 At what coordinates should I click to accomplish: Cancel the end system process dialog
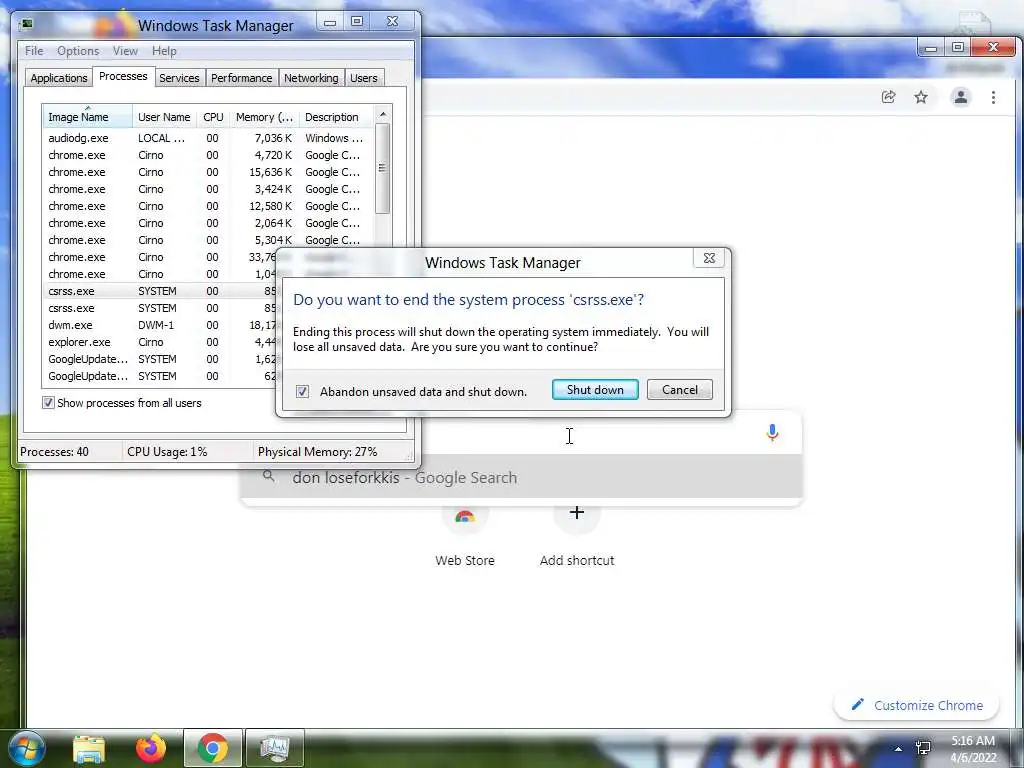(x=679, y=390)
